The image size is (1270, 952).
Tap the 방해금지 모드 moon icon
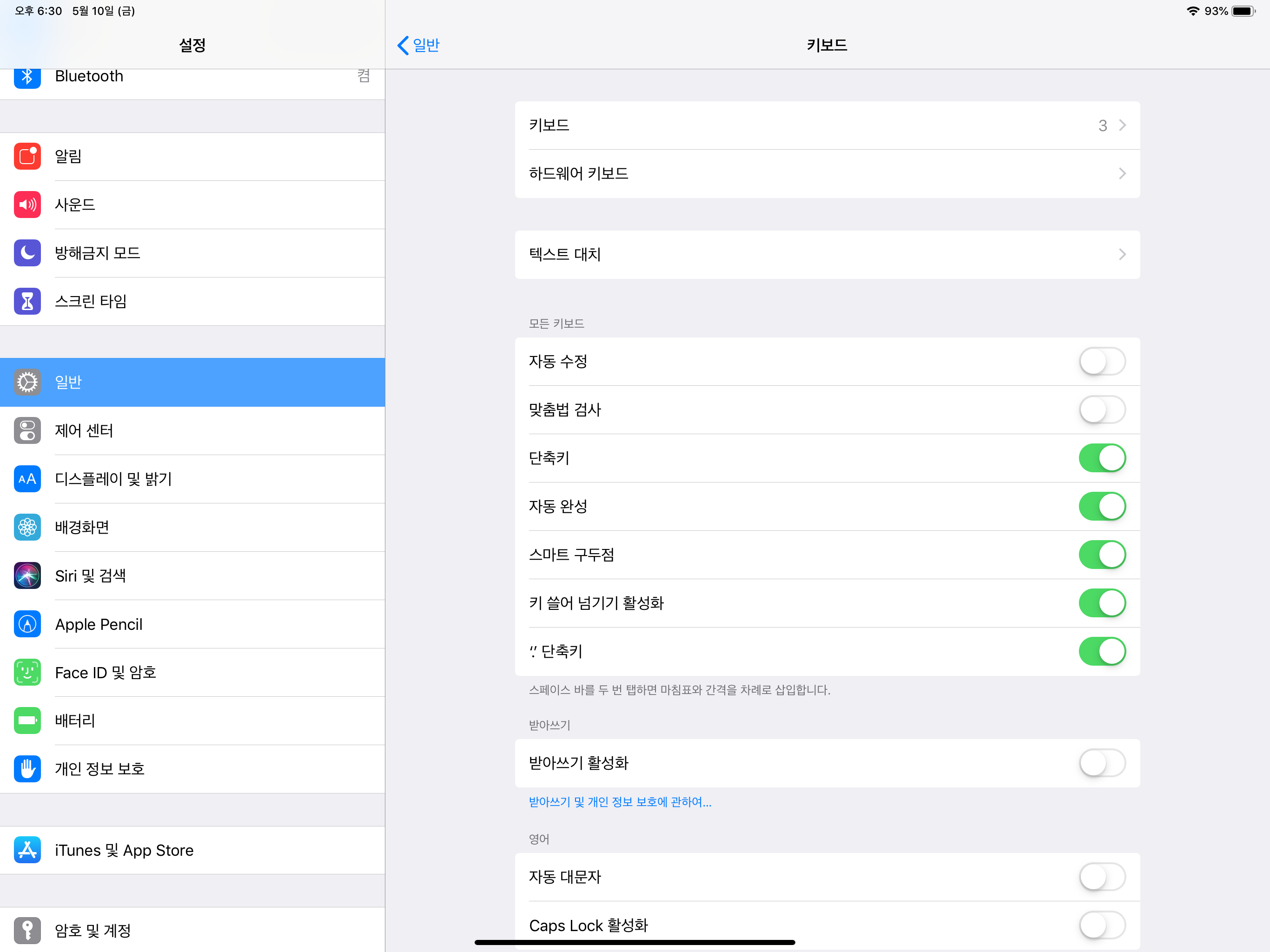pos(27,252)
